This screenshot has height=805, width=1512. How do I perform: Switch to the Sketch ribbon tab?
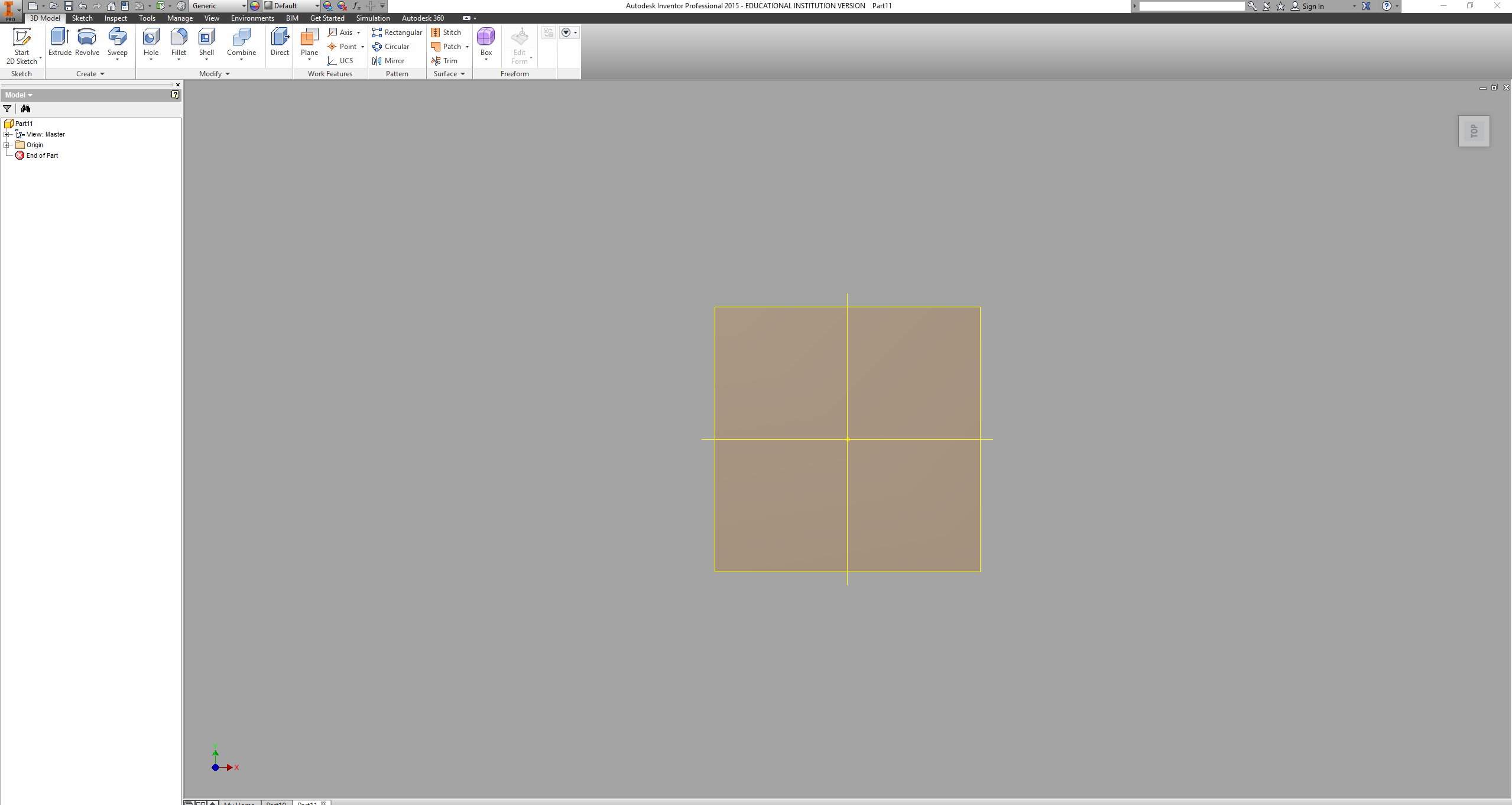point(82,18)
